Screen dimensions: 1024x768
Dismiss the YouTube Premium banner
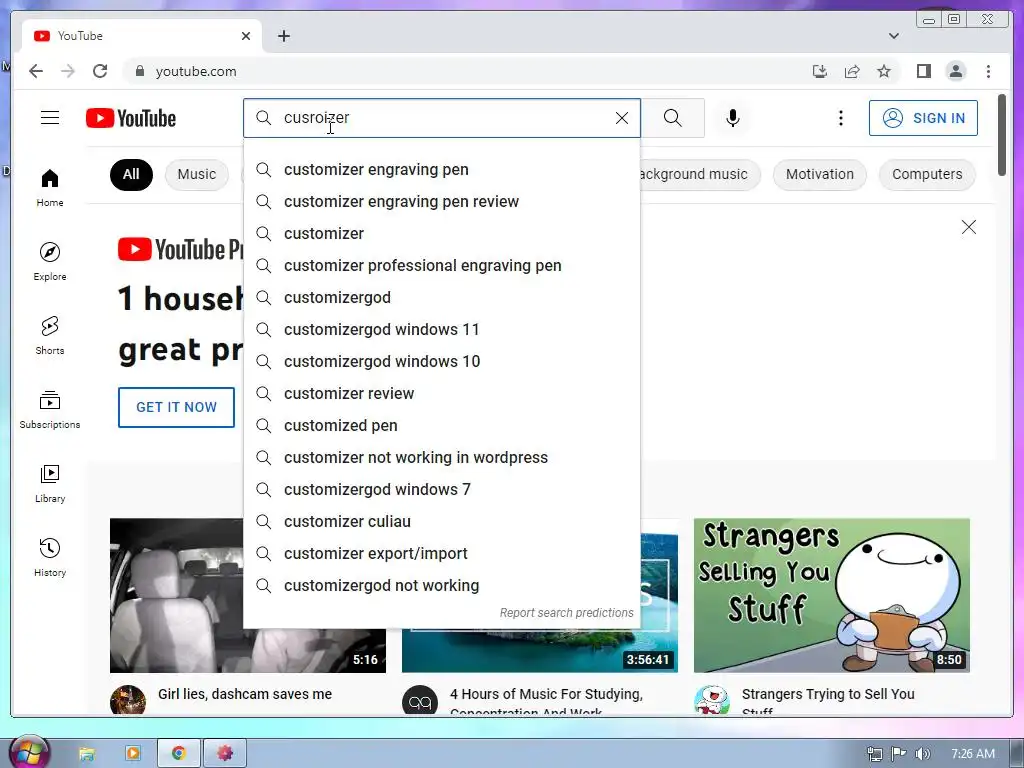(968, 227)
